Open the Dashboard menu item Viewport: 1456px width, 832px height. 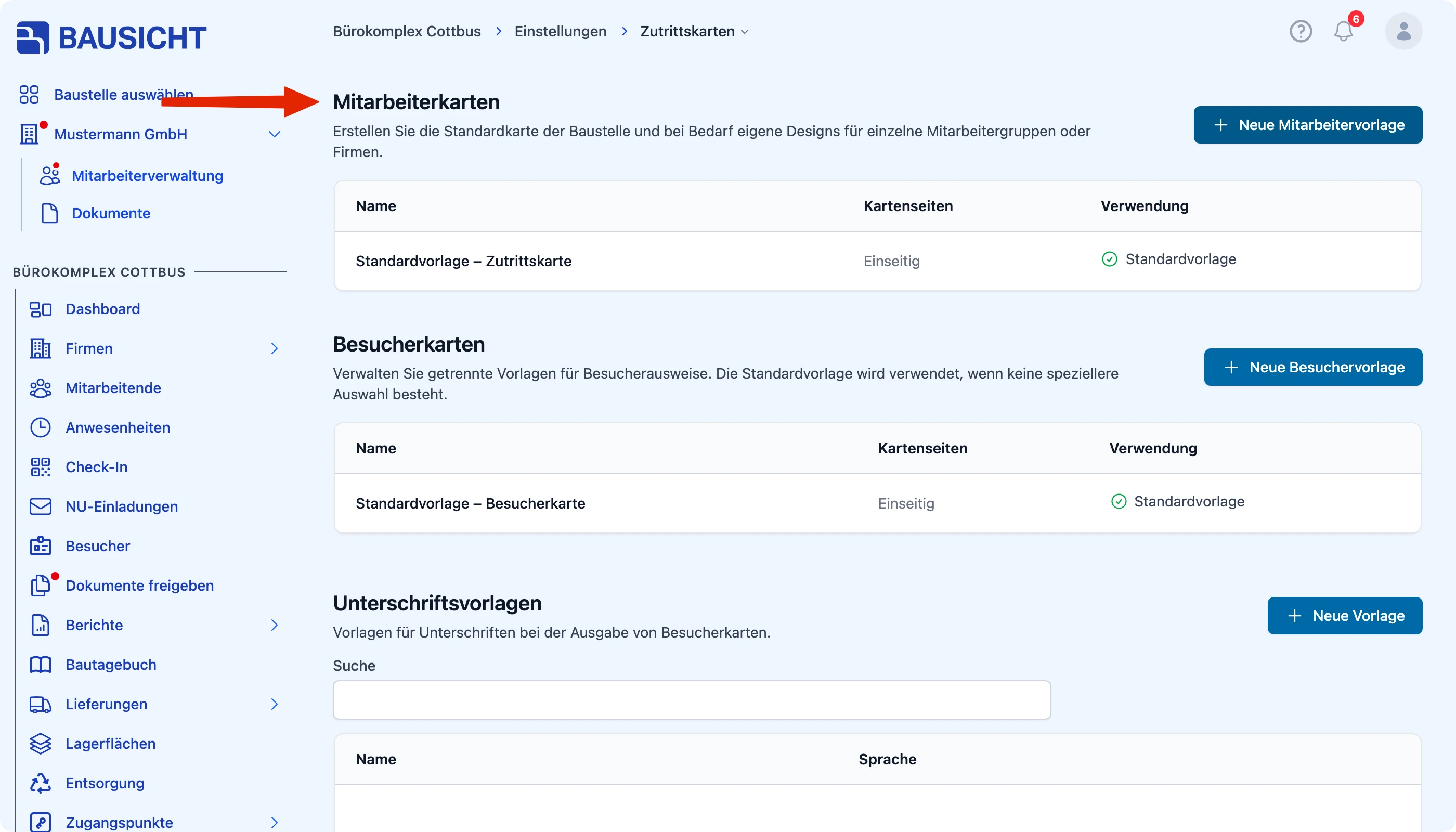(102, 309)
